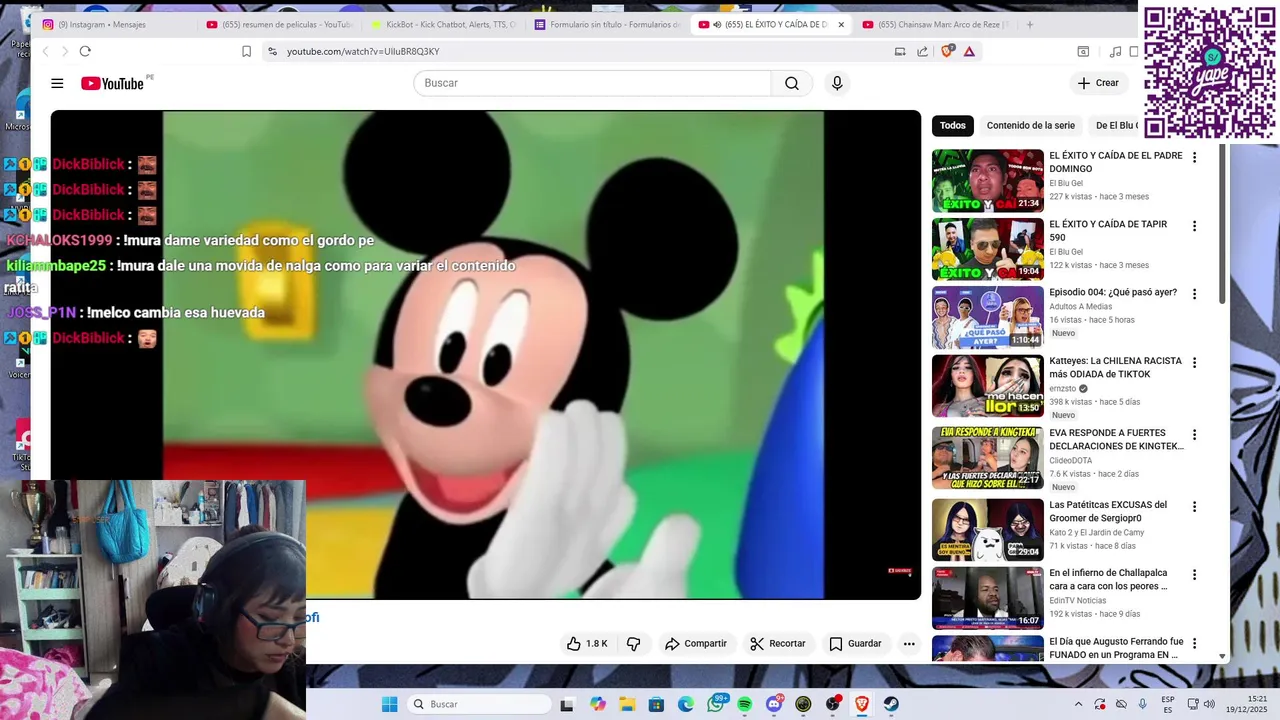Click the Crear button
The width and height of the screenshot is (1280, 720).
[x=1098, y=84]
